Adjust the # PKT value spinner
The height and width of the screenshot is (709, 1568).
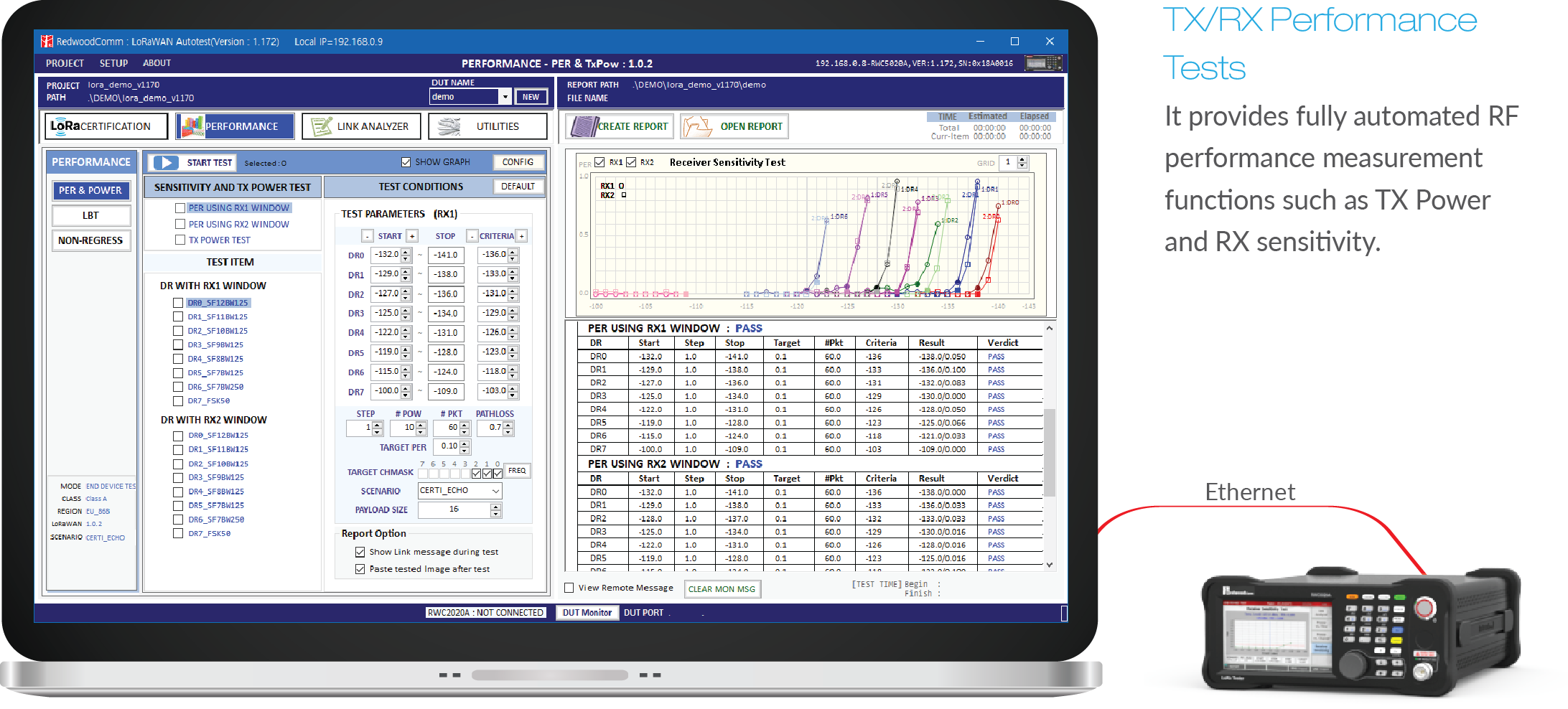[x=465, y=428]
